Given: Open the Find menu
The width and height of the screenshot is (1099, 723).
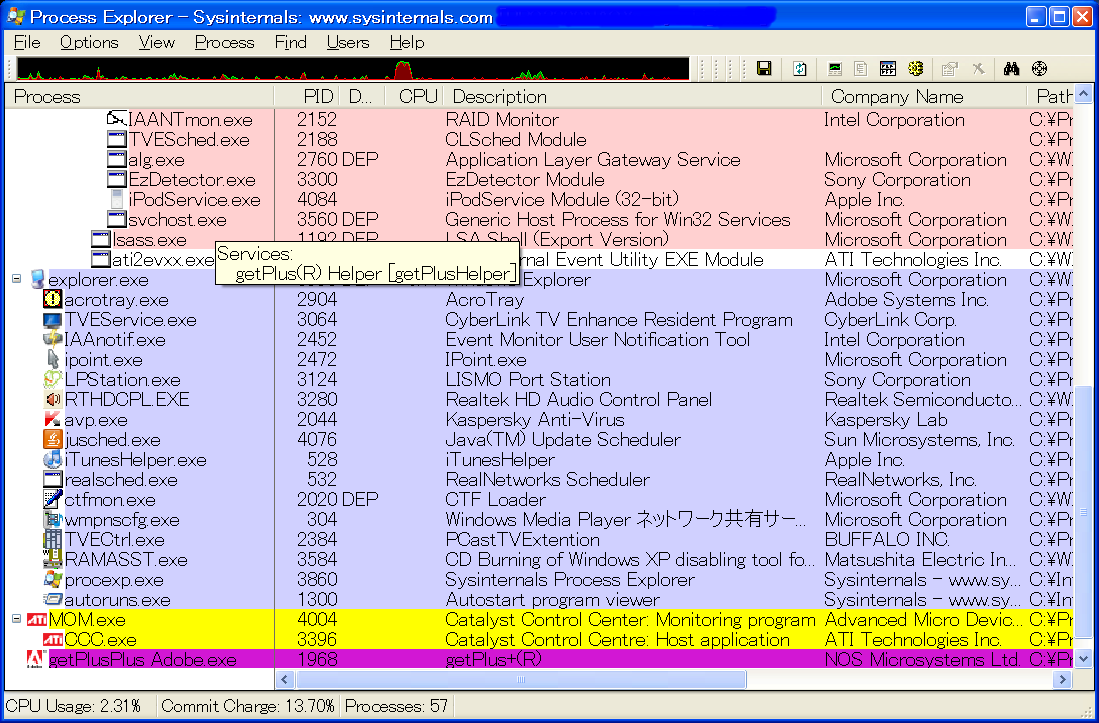Looking at the screenshot, I should click(x=291, y=43).
